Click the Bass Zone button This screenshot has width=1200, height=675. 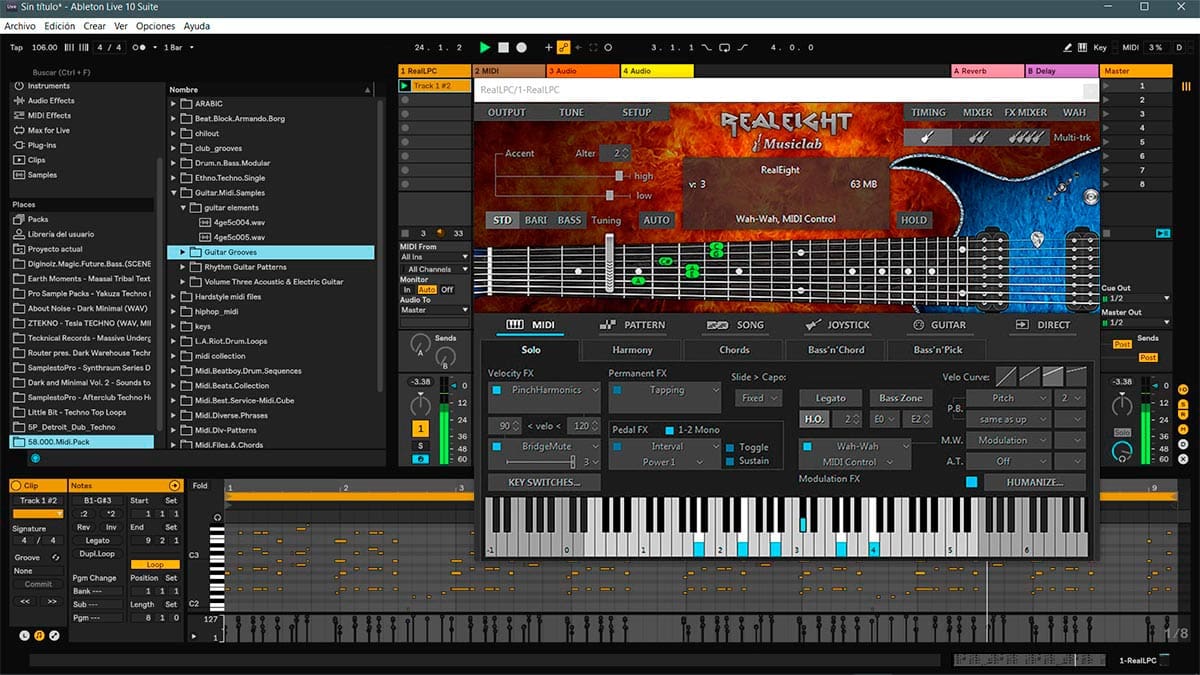900,398
